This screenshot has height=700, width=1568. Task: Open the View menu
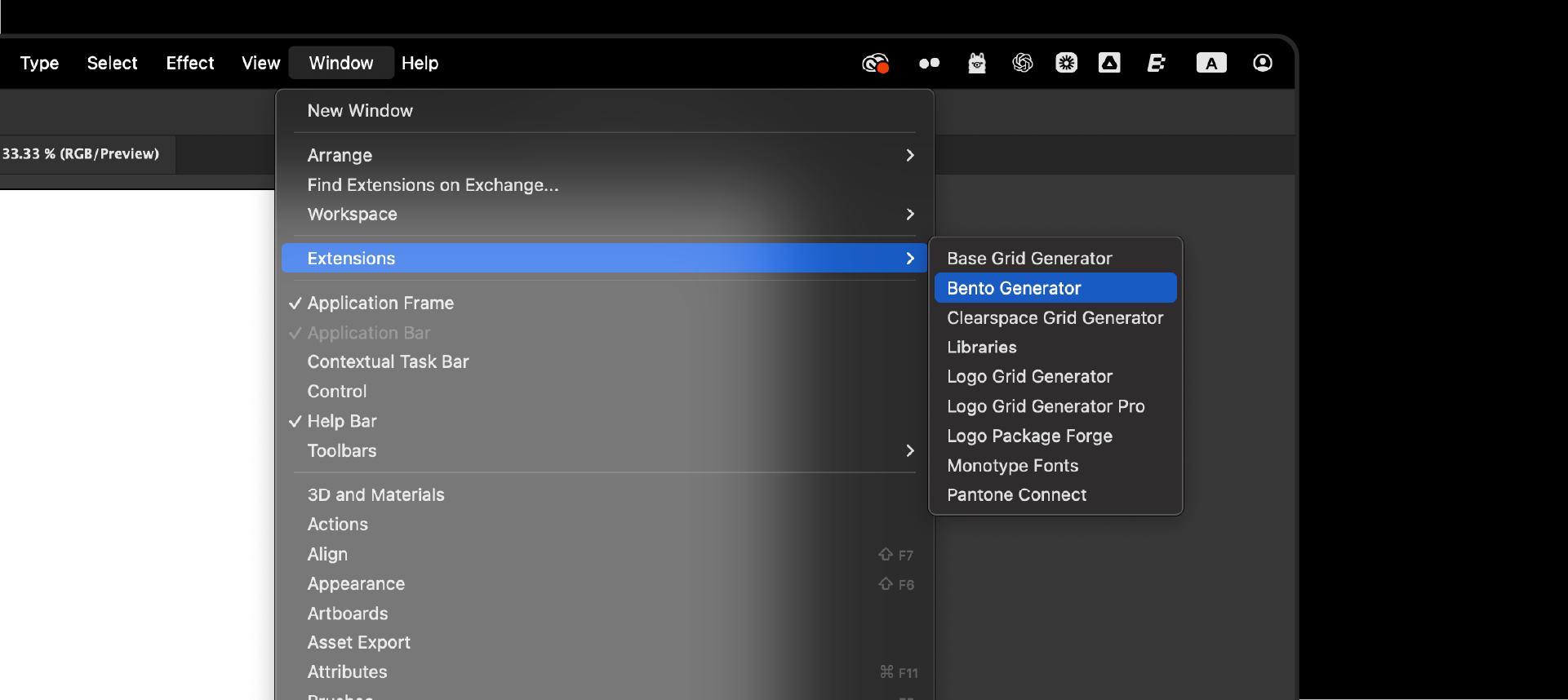[x=260, y=63]
